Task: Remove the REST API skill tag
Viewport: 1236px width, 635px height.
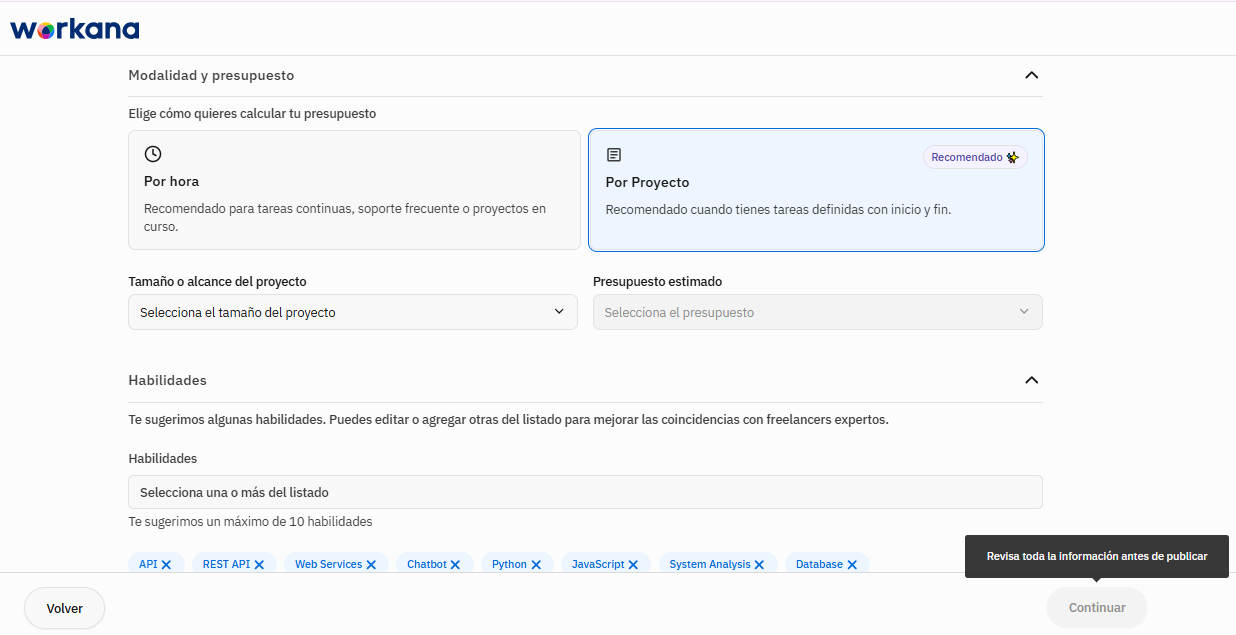Action: click(259, 565)
